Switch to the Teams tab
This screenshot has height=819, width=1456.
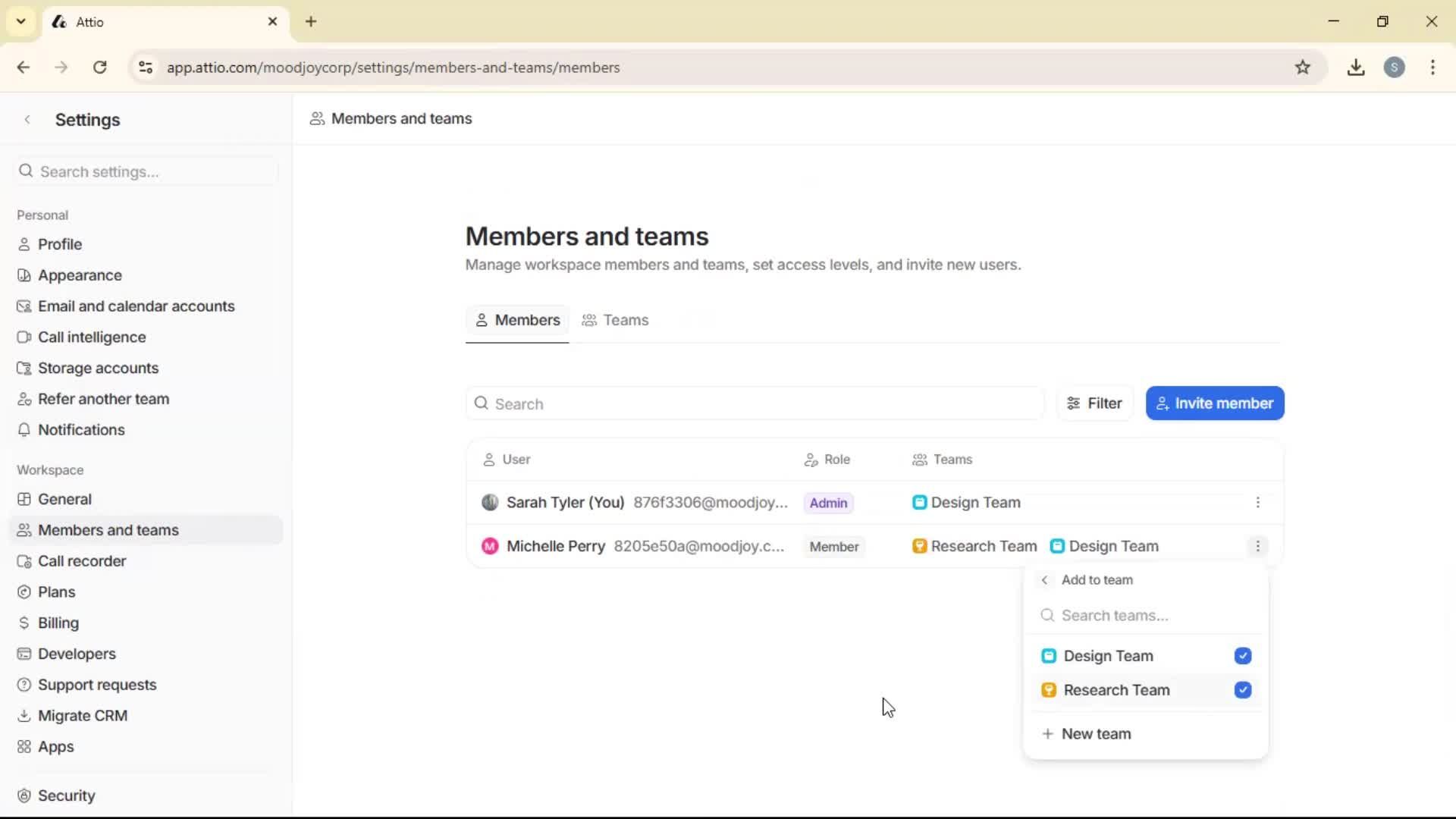[x=615, y=320]
